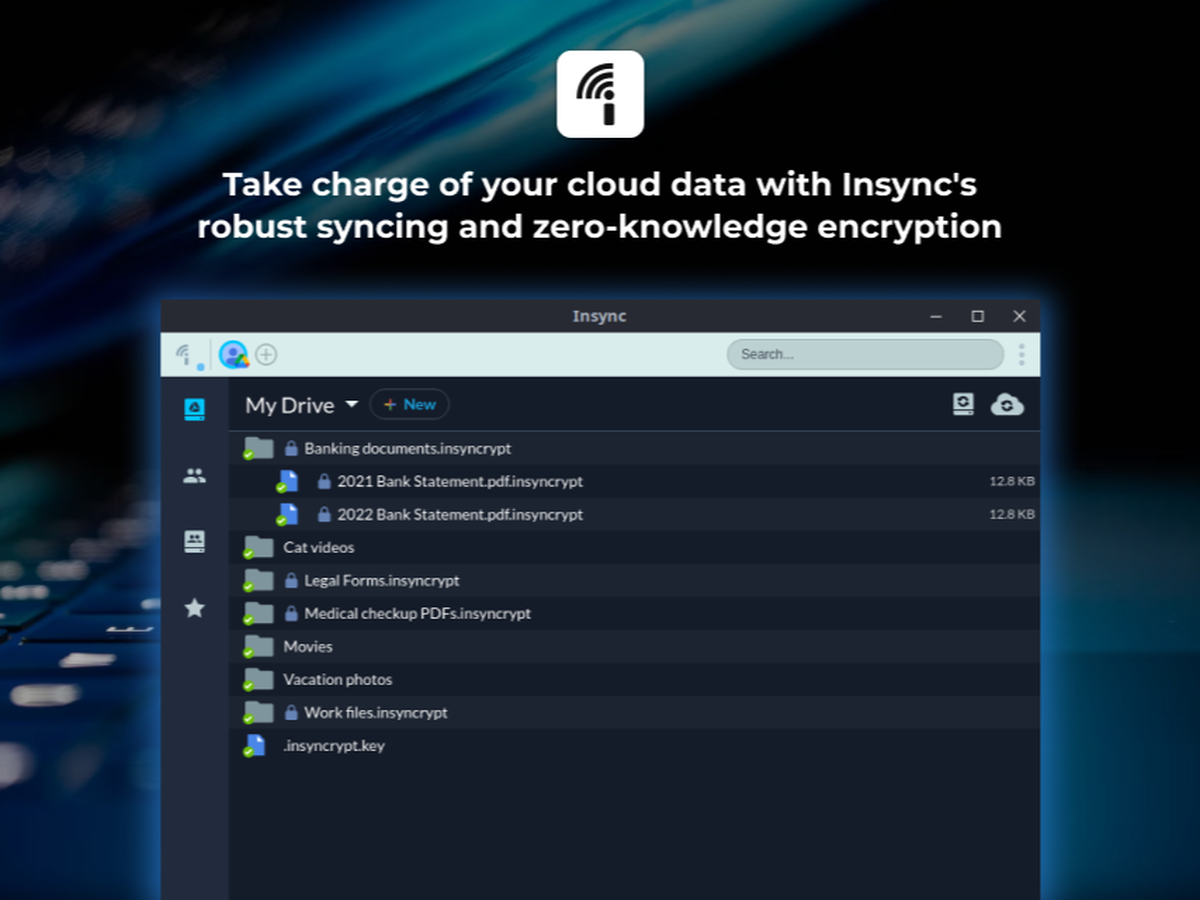1200x900 pixels.
Task: Select 2022 Bank Statement.pdf.insyncrypt file
Action: click(459, 515)
